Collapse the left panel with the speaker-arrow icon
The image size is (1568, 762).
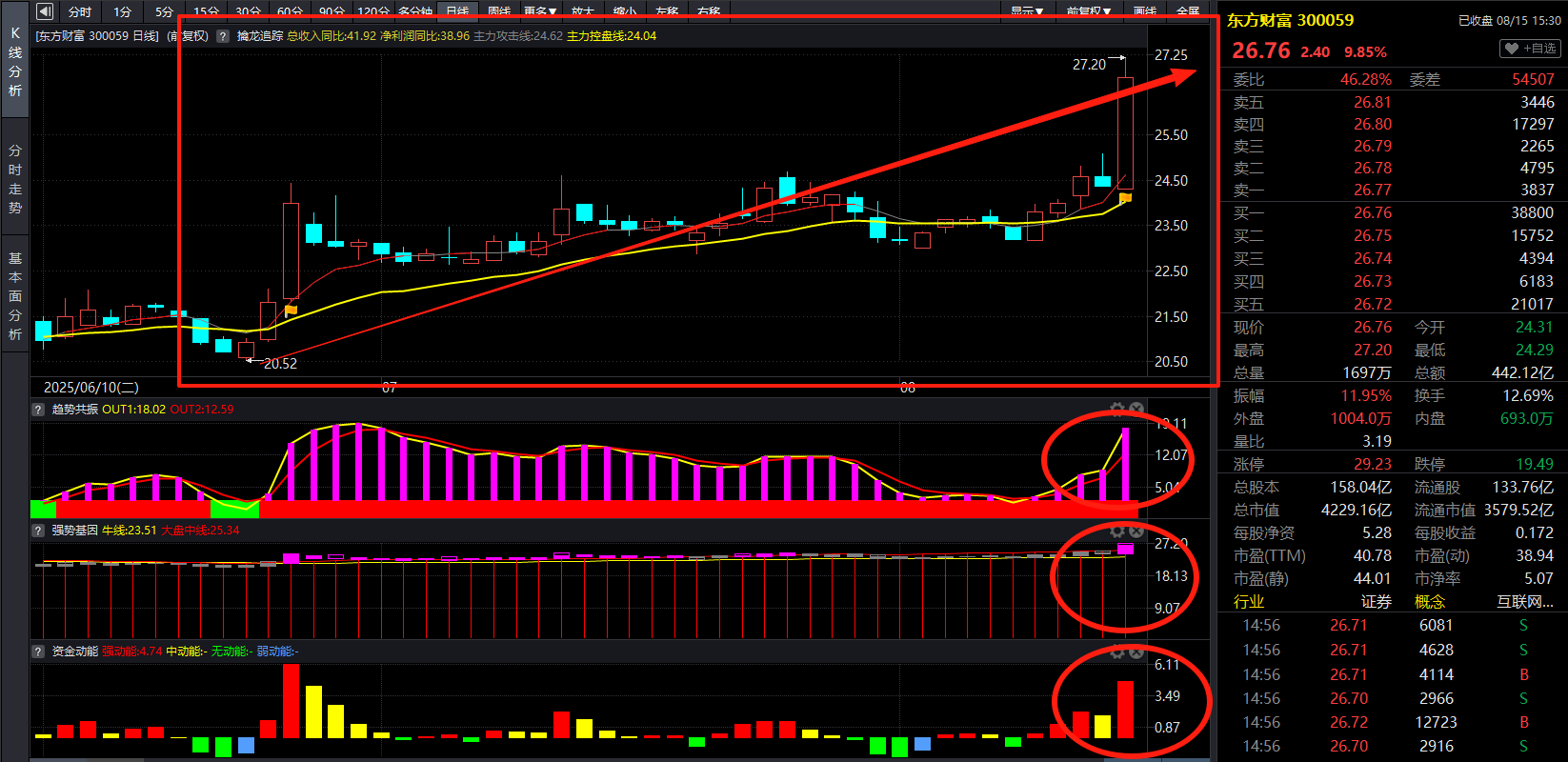45,11
